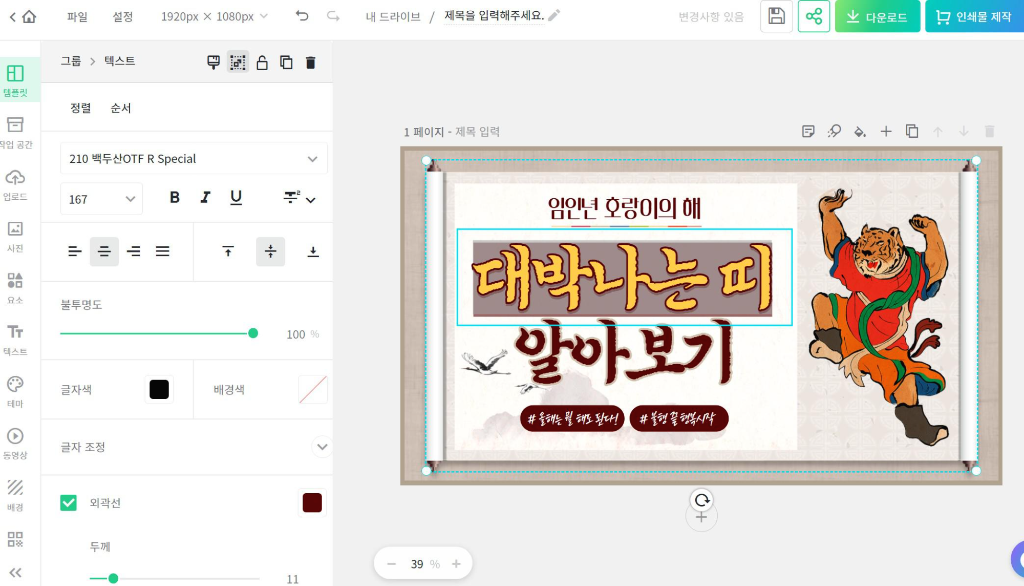Viewport: 1024px width, 586px height.
Task: Open the page memo icon
Action: (808, 131)
